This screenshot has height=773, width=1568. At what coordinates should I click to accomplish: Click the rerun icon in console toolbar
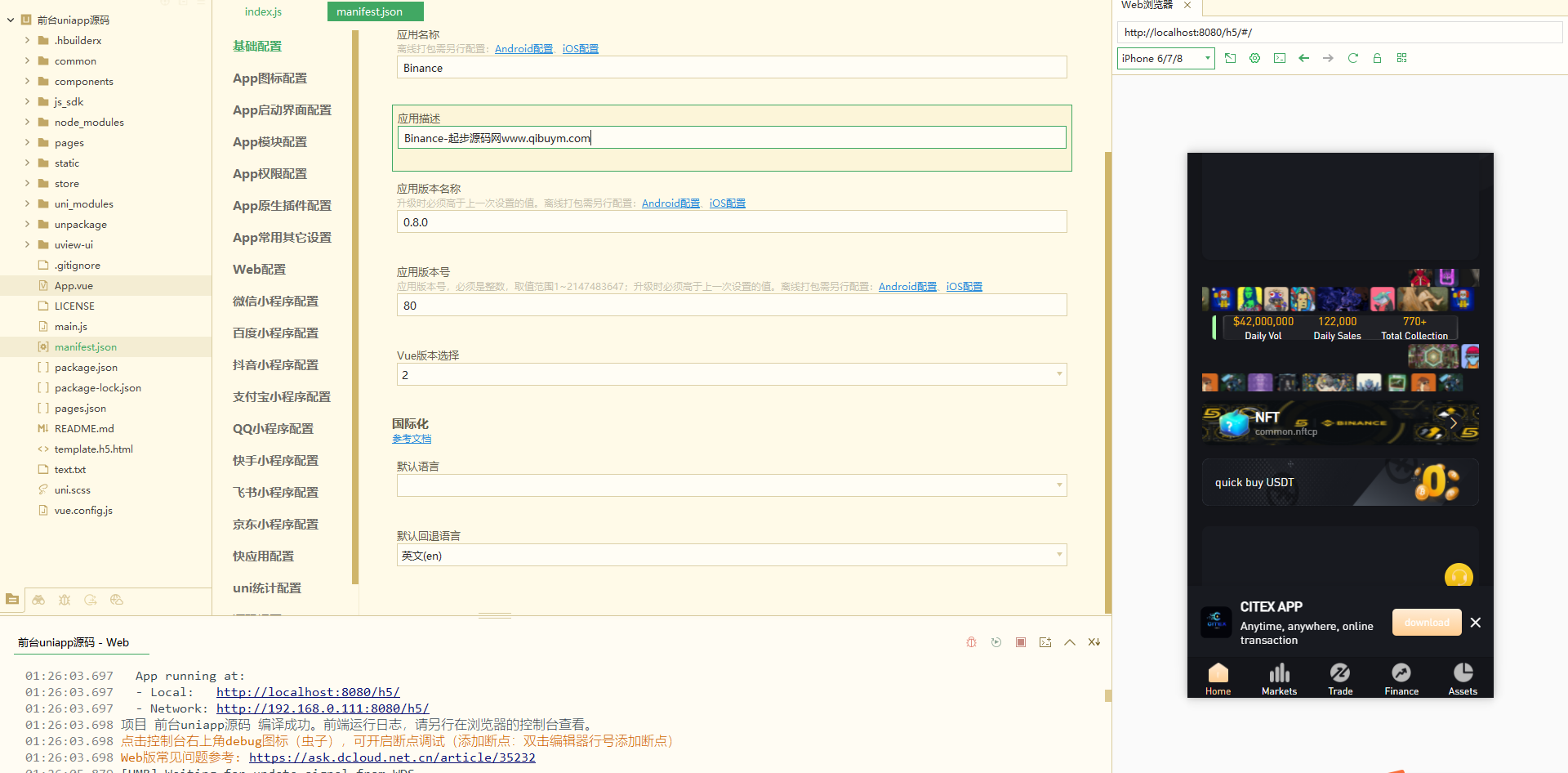click(996, 642)
